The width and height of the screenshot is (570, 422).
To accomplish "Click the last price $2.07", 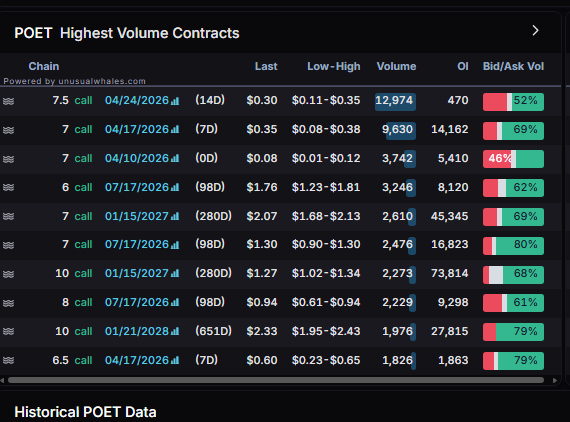I will 262,216.
